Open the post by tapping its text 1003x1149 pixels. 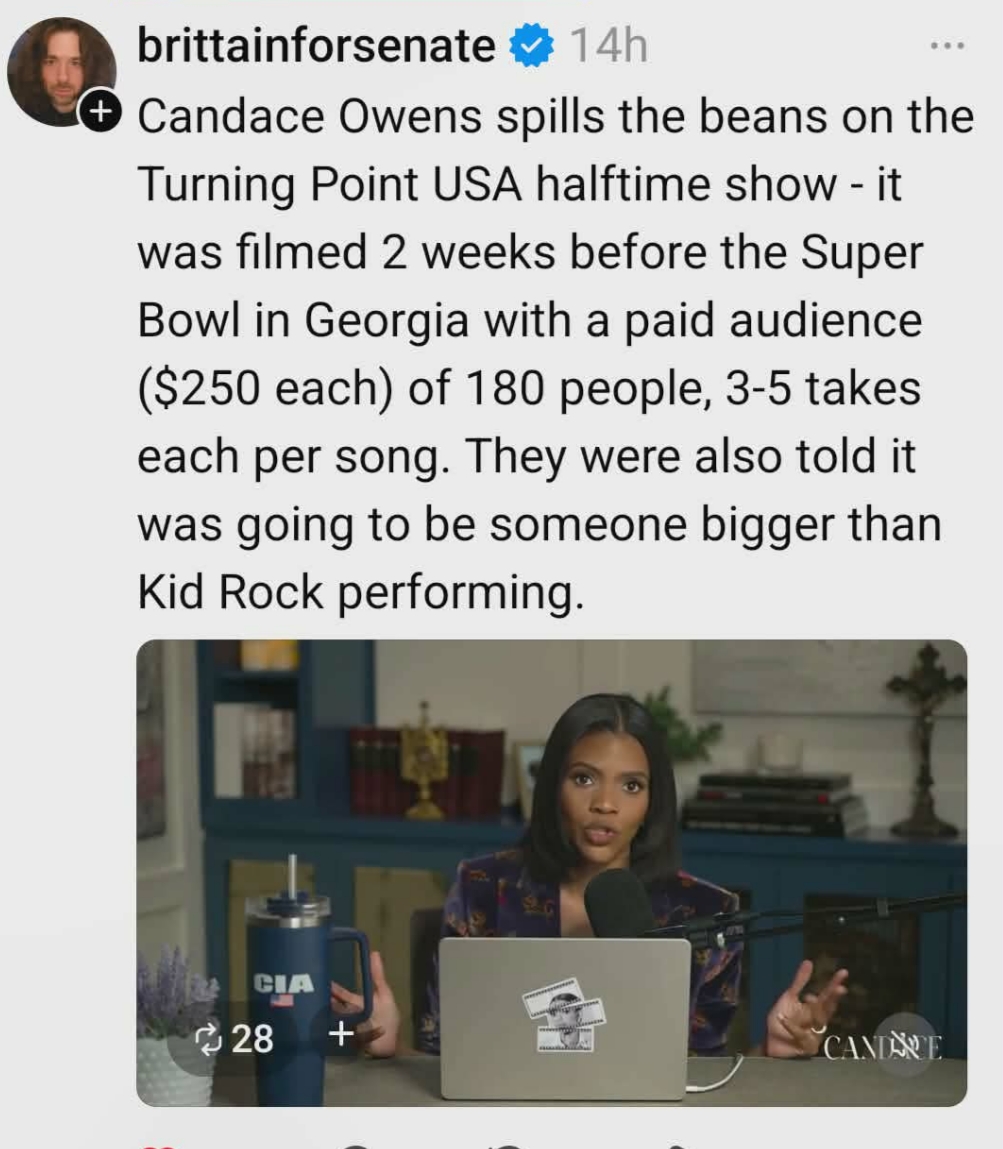pyautogui.click(x=555, y=354)
